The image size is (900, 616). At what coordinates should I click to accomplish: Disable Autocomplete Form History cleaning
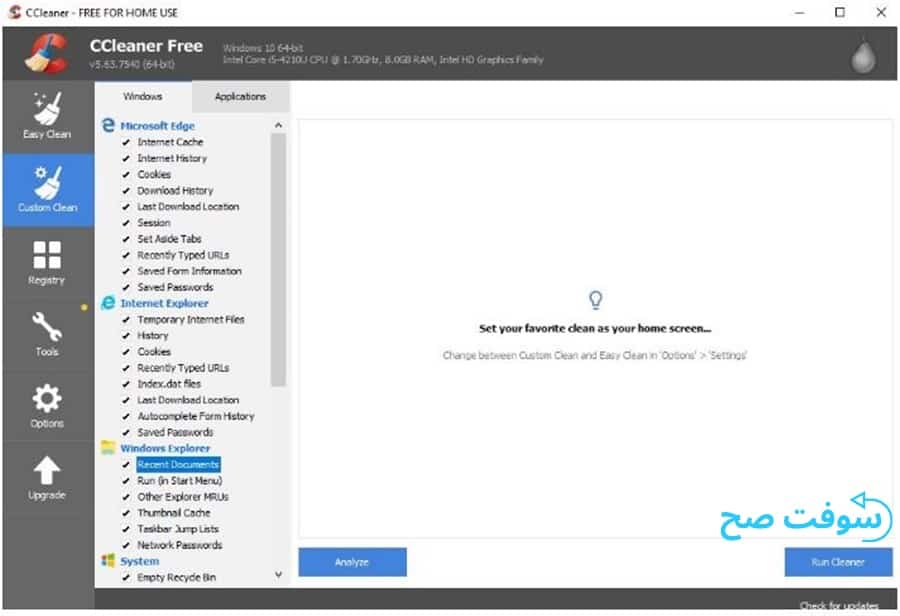click(126, 416)
